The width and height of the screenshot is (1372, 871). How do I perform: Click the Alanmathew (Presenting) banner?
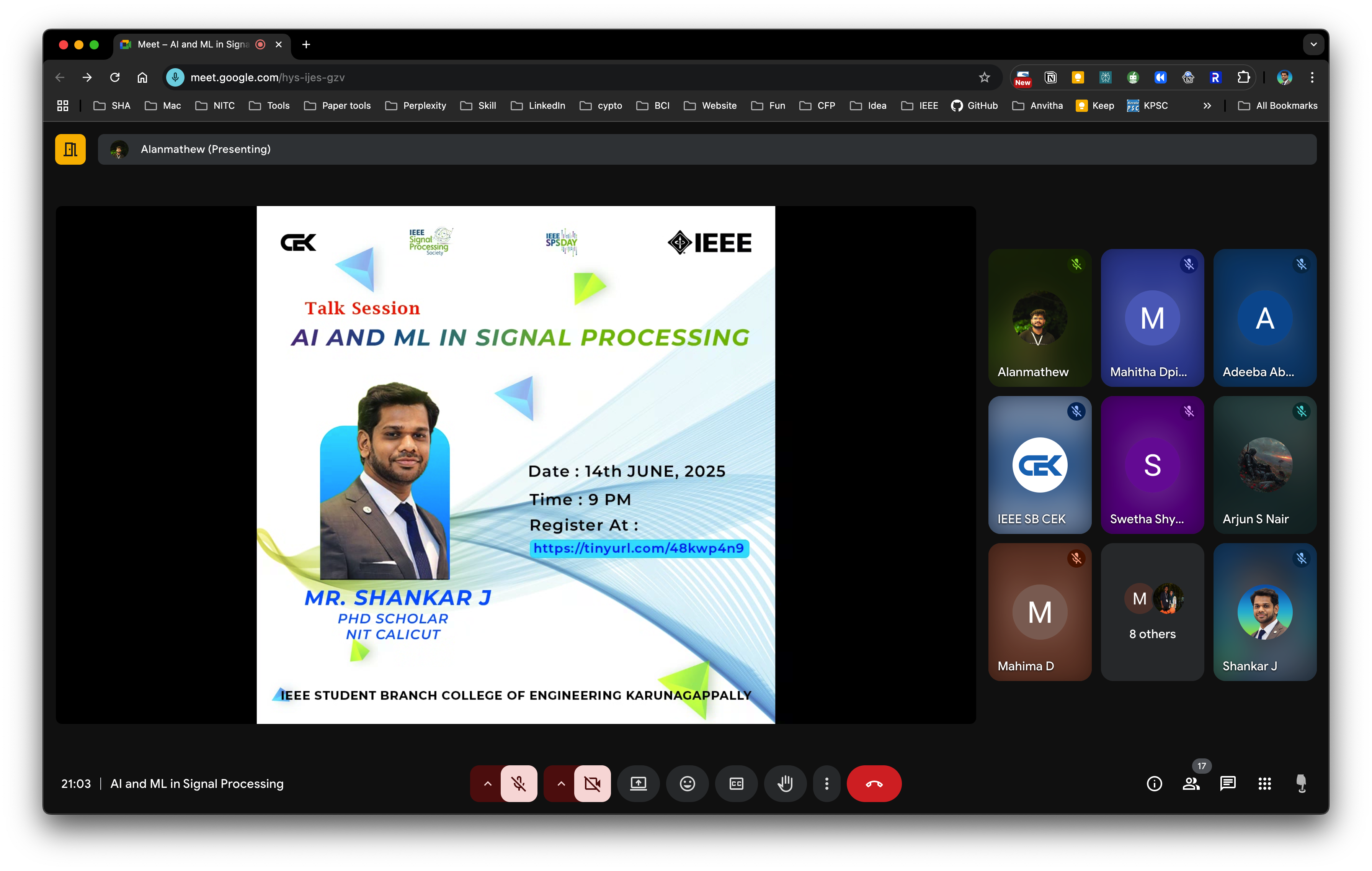tap(707, 149)
